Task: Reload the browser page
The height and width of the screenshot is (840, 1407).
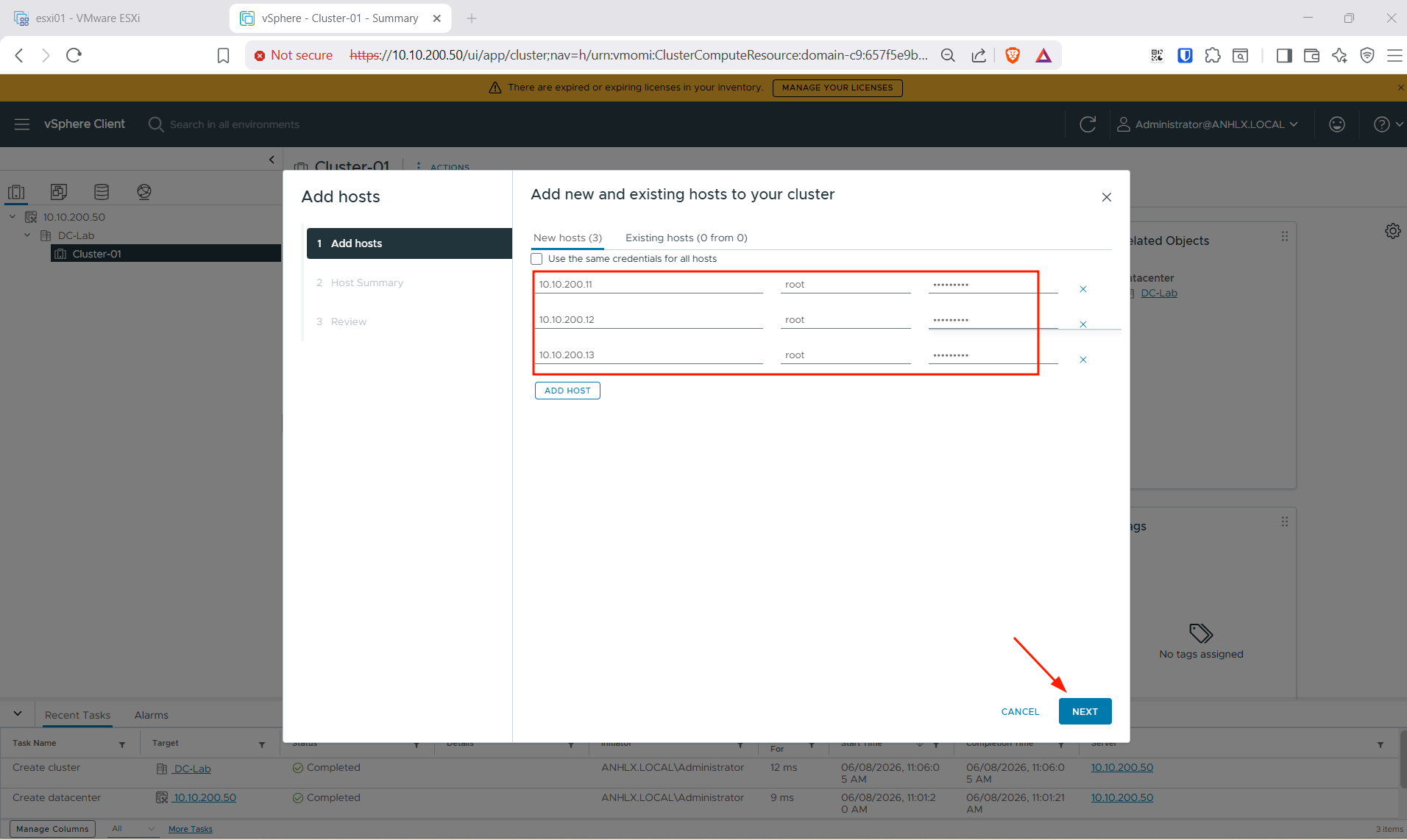Action: pos(74,55)
